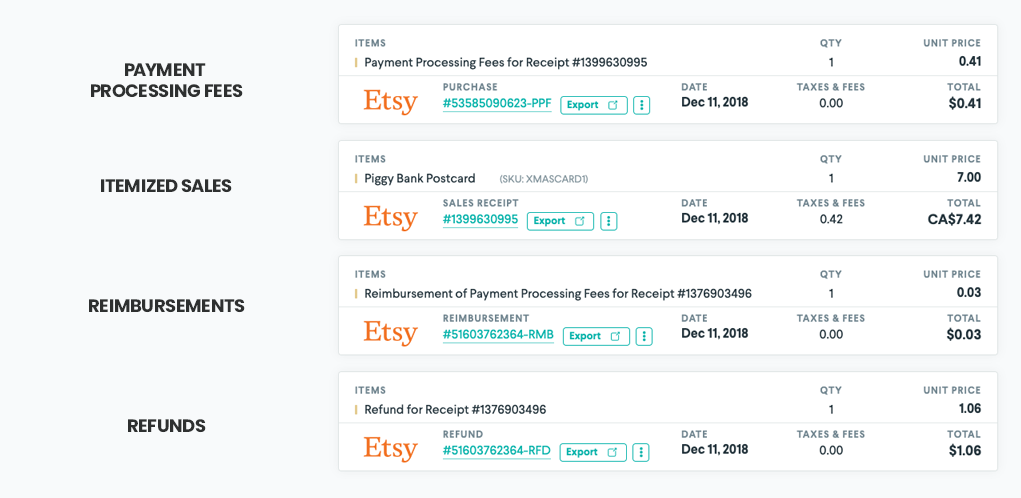The width and height of the screenshot is (1021, 498).
Task: Export refund #51603762364-RFD
Action: pyautogui.click(x=593, y=452)
